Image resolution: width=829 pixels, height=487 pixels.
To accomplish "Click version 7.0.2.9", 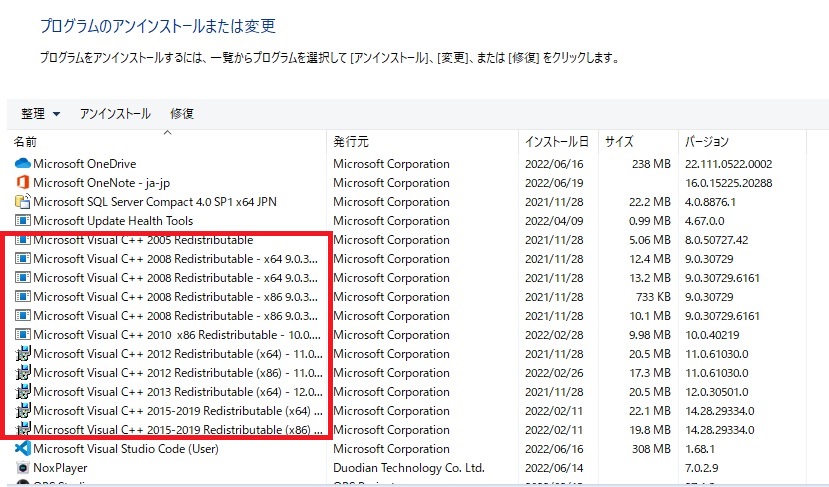I will 701,467.
